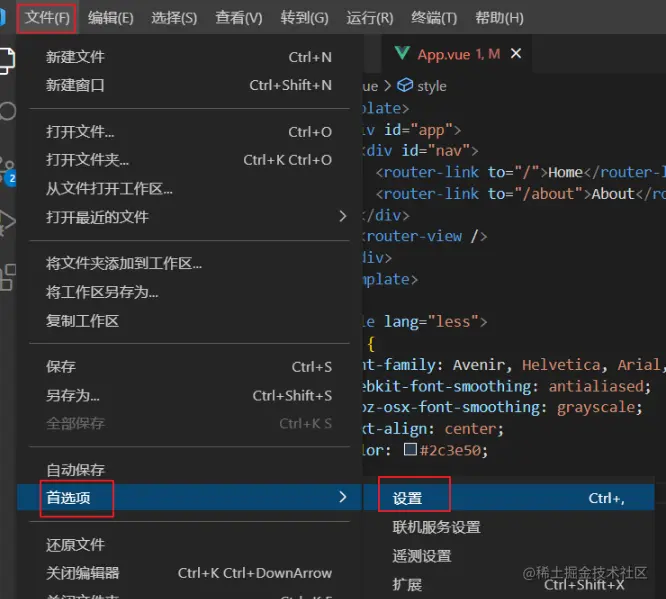
Task: Click the grayscale font-smoothing line
Action: click(503, 407)
